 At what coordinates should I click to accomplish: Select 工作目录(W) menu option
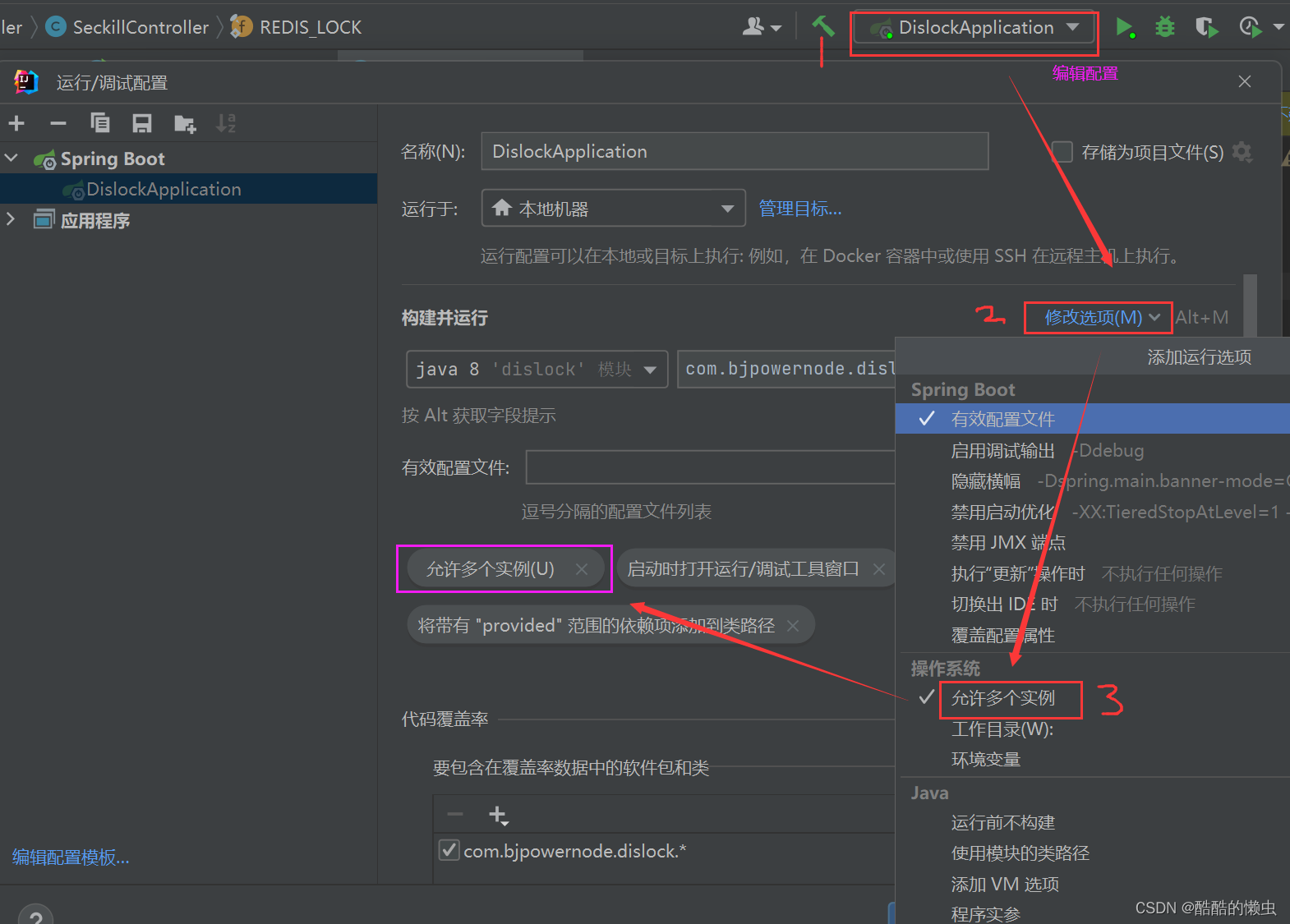(1092, 729)
